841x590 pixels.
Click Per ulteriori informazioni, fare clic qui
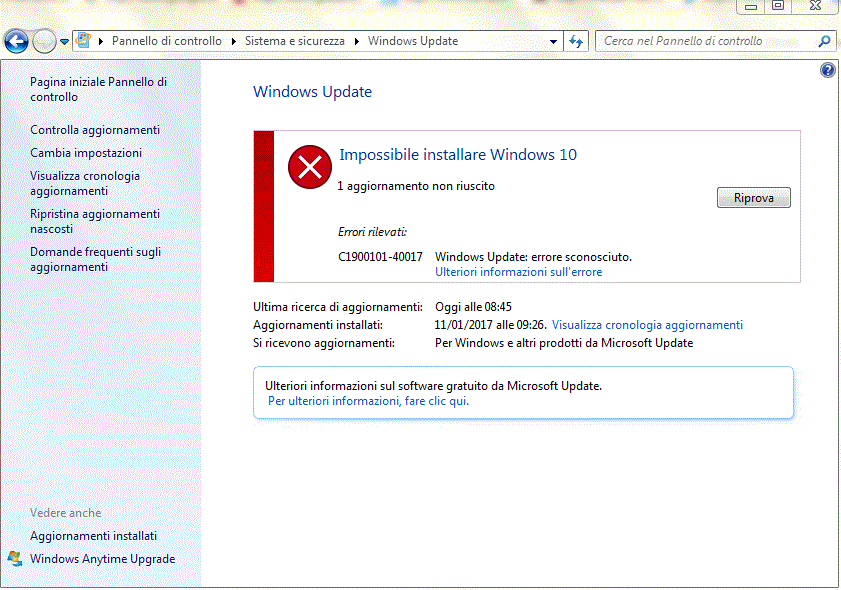click(x=368, y=401)
